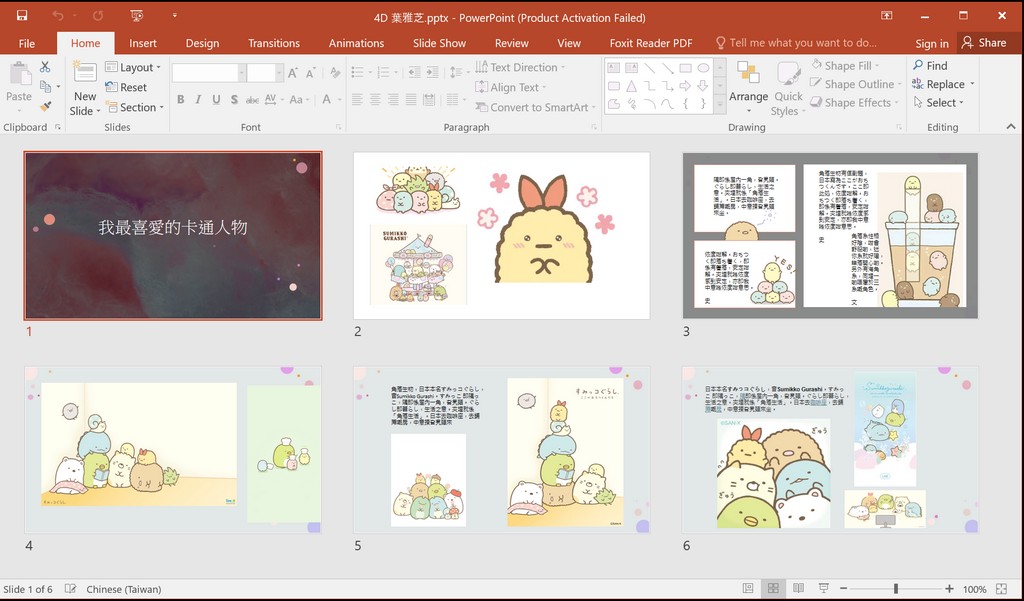Open the Text Direction dropdown

pyautogui.click(x=520, y=67)
